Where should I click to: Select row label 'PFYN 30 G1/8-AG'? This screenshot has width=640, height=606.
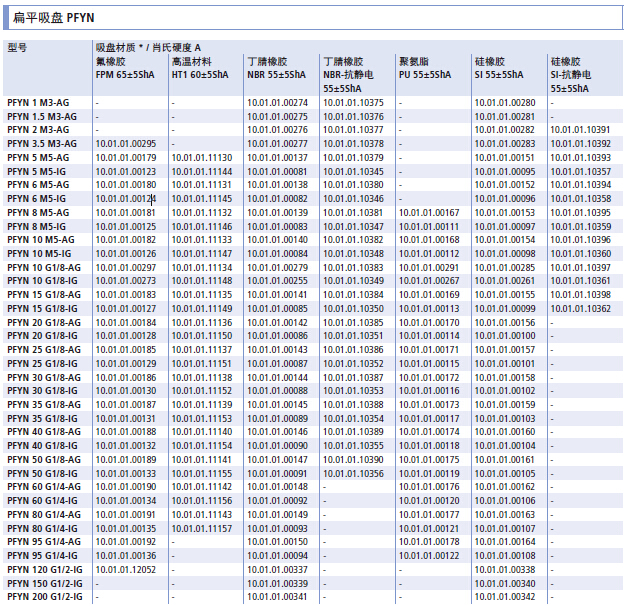pos(44,377)
